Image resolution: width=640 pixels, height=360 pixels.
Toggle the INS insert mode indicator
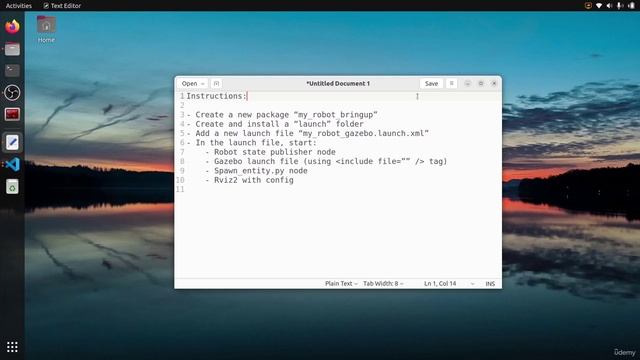[x=490, y=284]
